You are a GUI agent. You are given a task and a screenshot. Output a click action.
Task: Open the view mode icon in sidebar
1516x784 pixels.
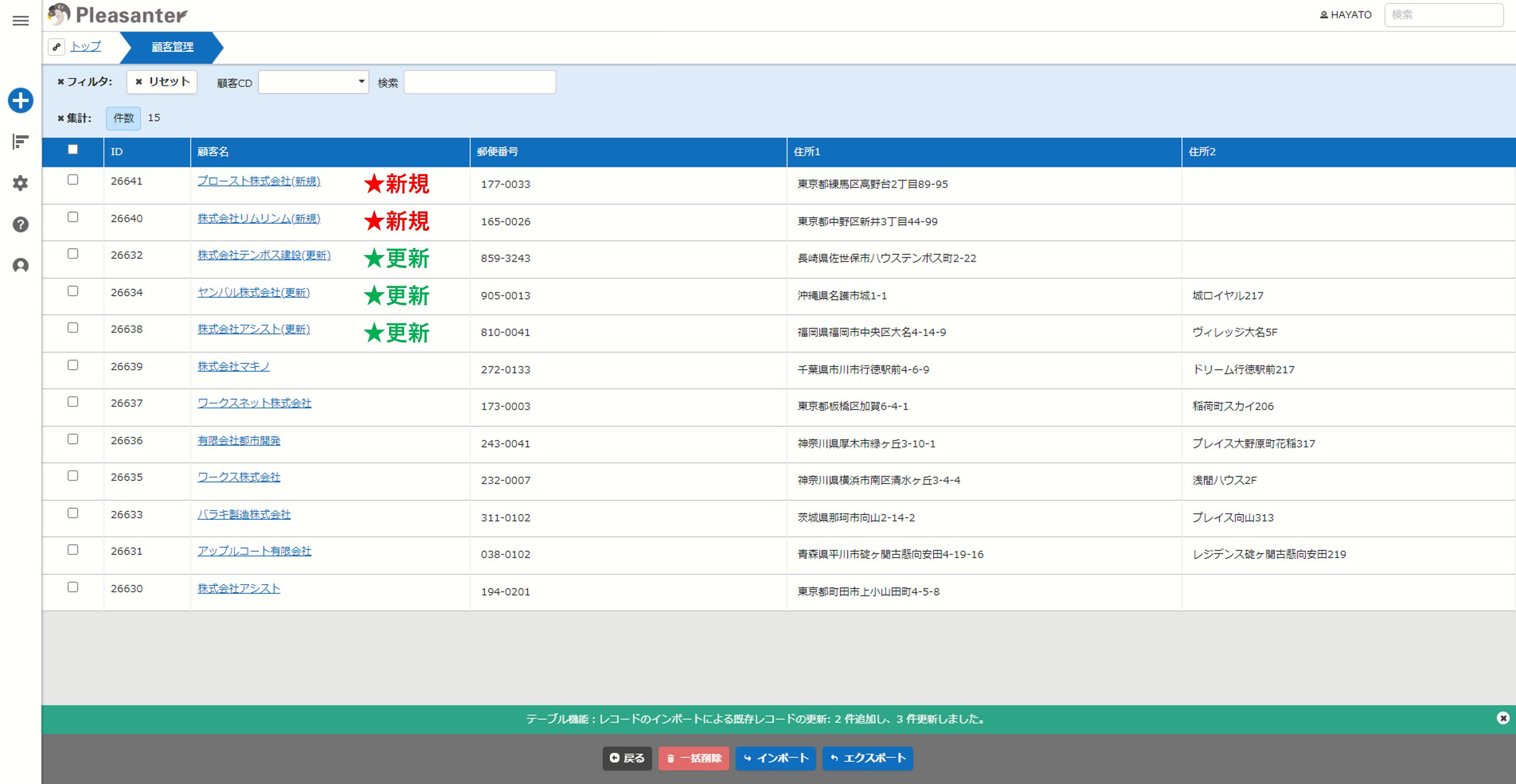21,142
